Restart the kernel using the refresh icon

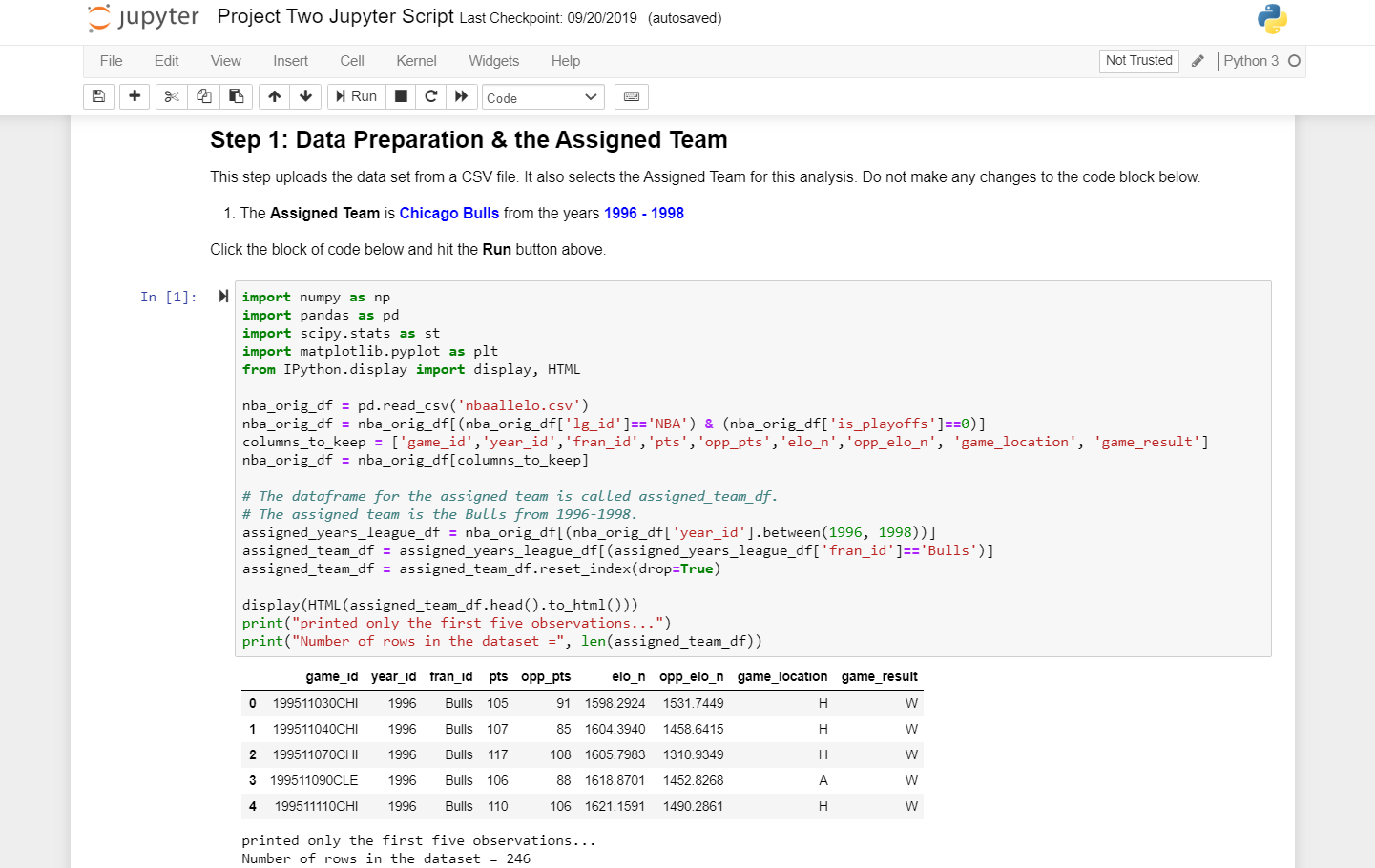(x=430, y=96)
